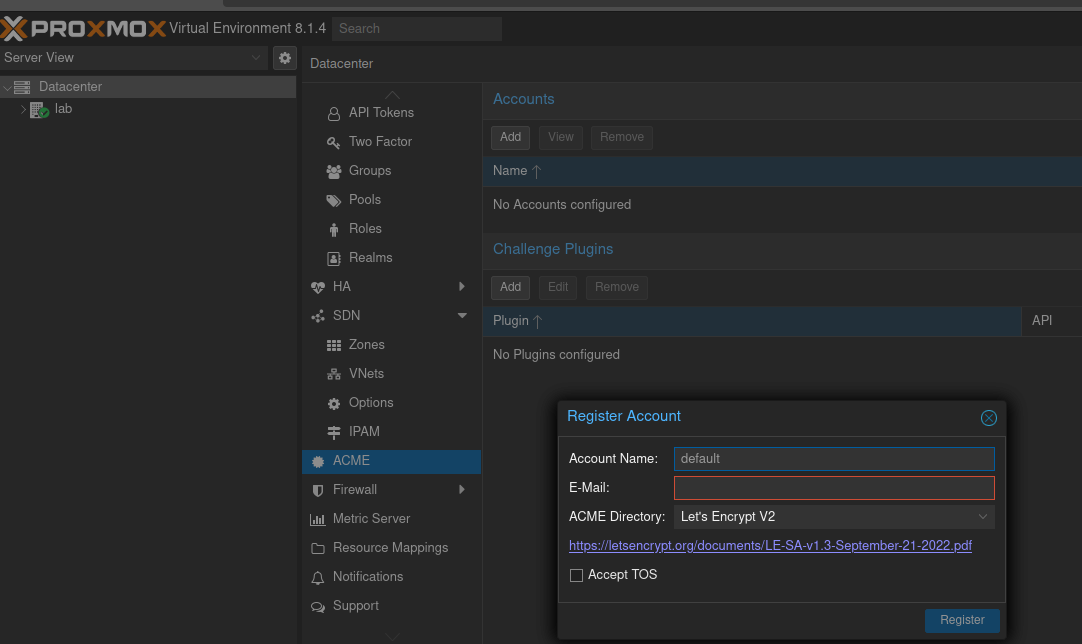
Task: Open the Server View dropdown
Action: [x=255, y=58]
